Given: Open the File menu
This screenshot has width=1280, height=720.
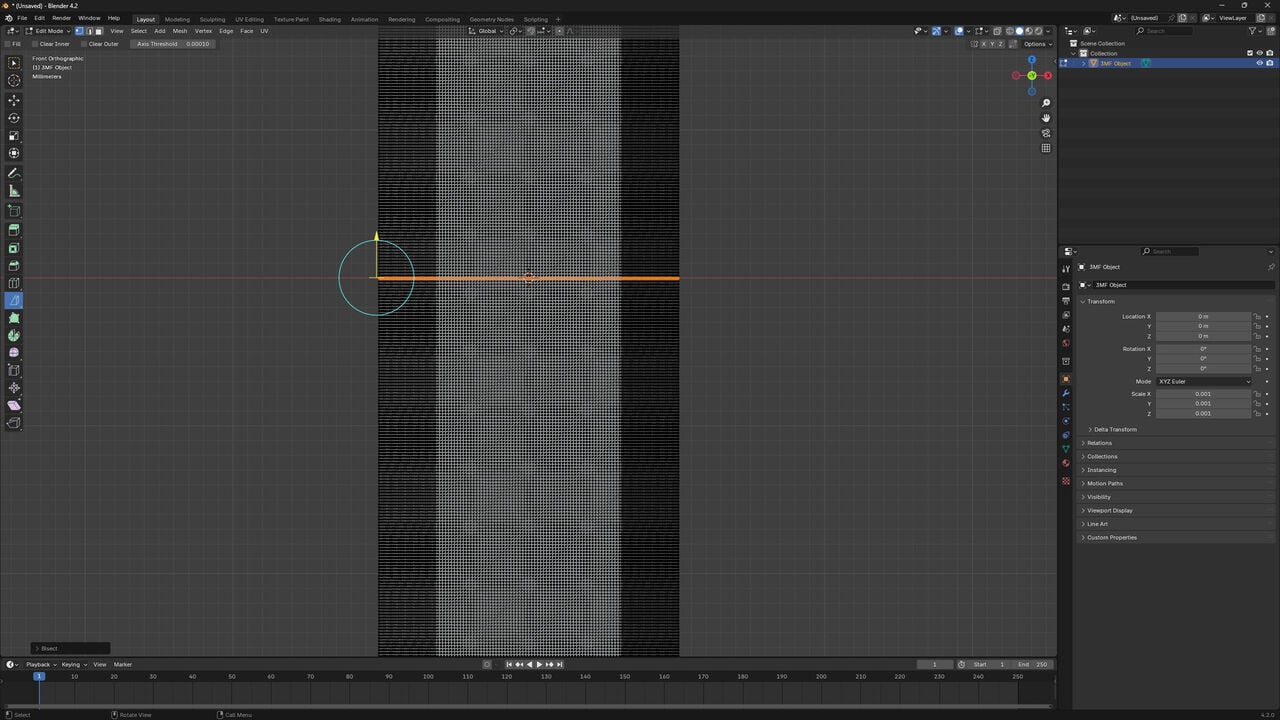Looking at the screenshot, I should tap(22, 18).
